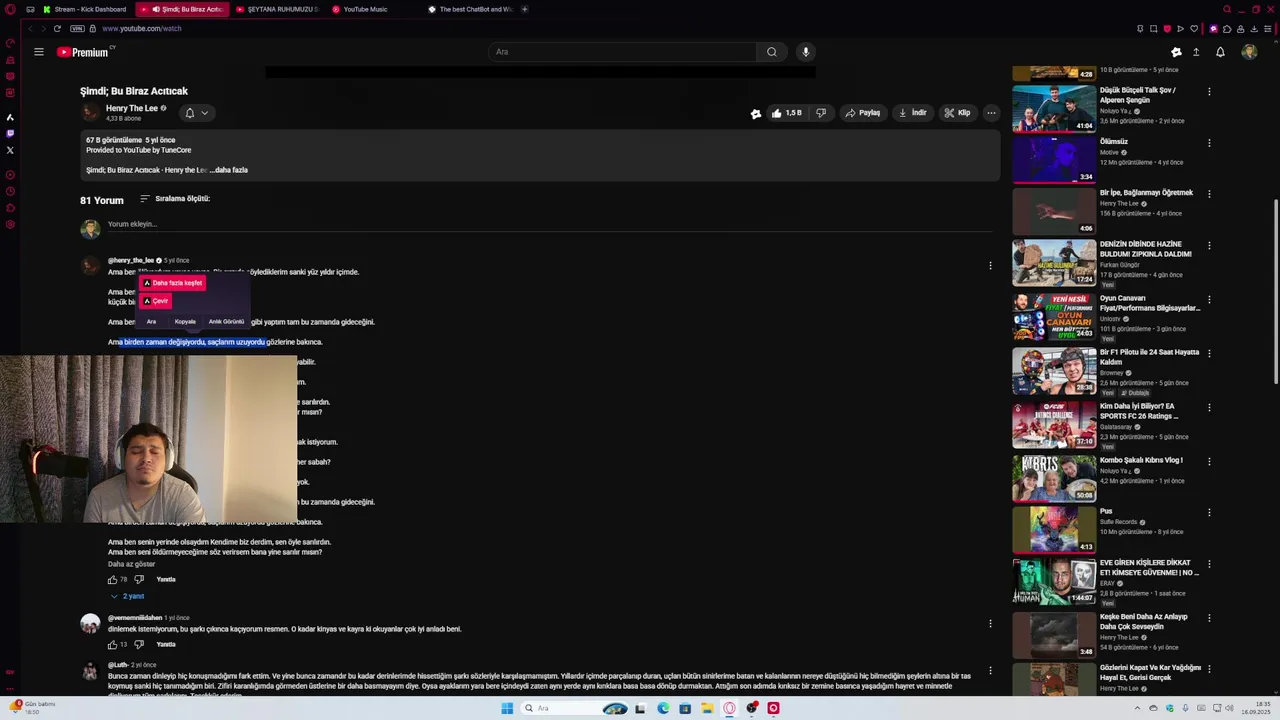Choose Çevir in selection popup
Image resolution: width=1280 pixels, height=720 pixels.
(155, 301)
